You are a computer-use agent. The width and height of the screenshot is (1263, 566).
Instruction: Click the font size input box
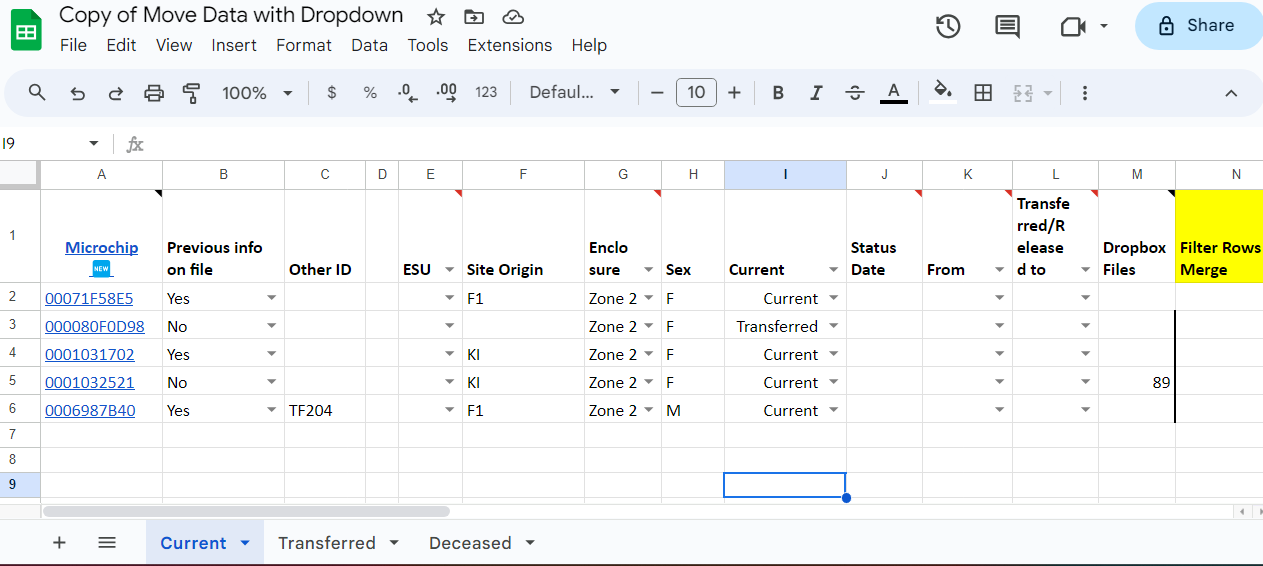696,93
